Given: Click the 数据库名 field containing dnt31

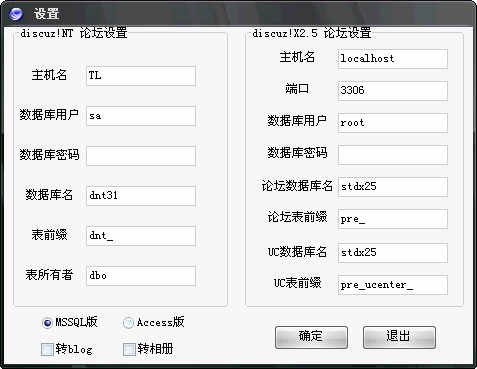Looking at the screenshot, I should (x=141, y=196).
